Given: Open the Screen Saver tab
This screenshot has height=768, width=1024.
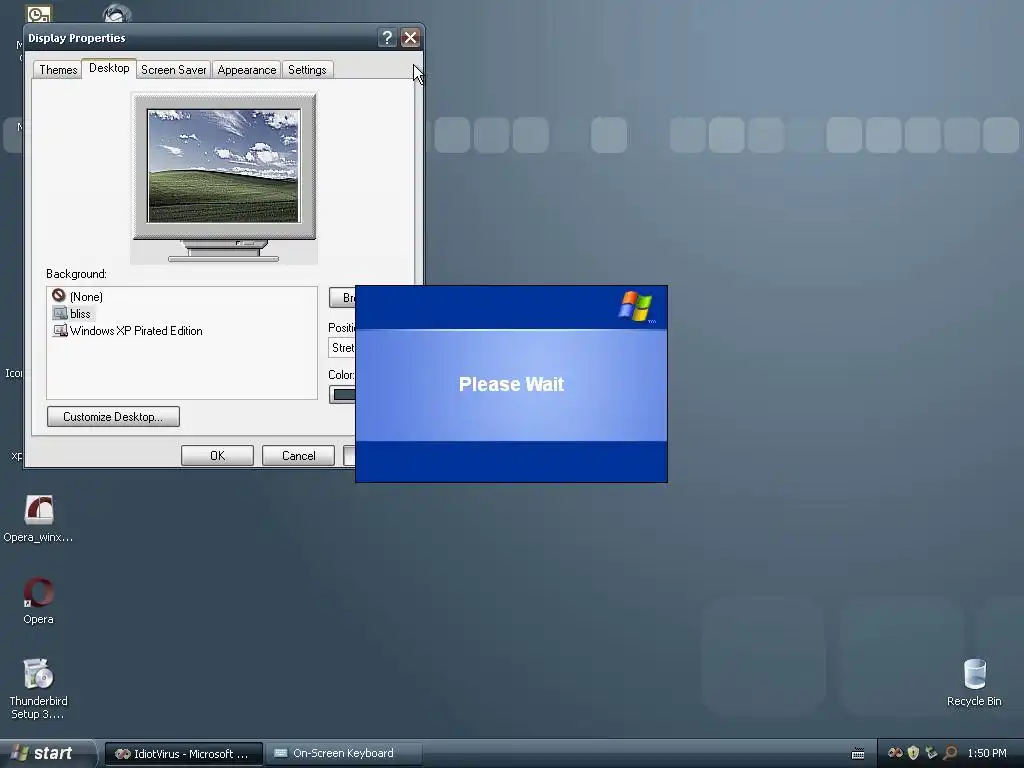Looking at the screenshot, I should coord(174,70).
